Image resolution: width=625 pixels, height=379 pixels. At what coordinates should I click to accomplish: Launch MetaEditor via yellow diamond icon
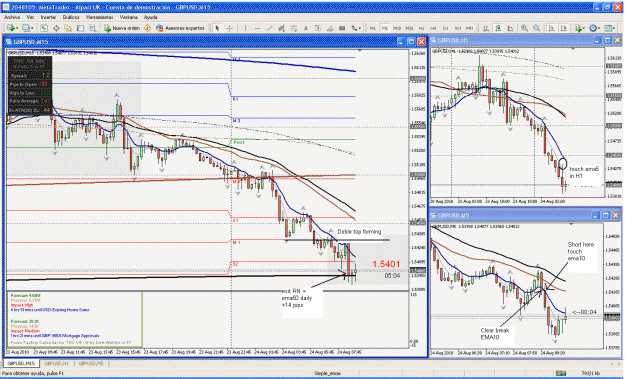[147, 28]
